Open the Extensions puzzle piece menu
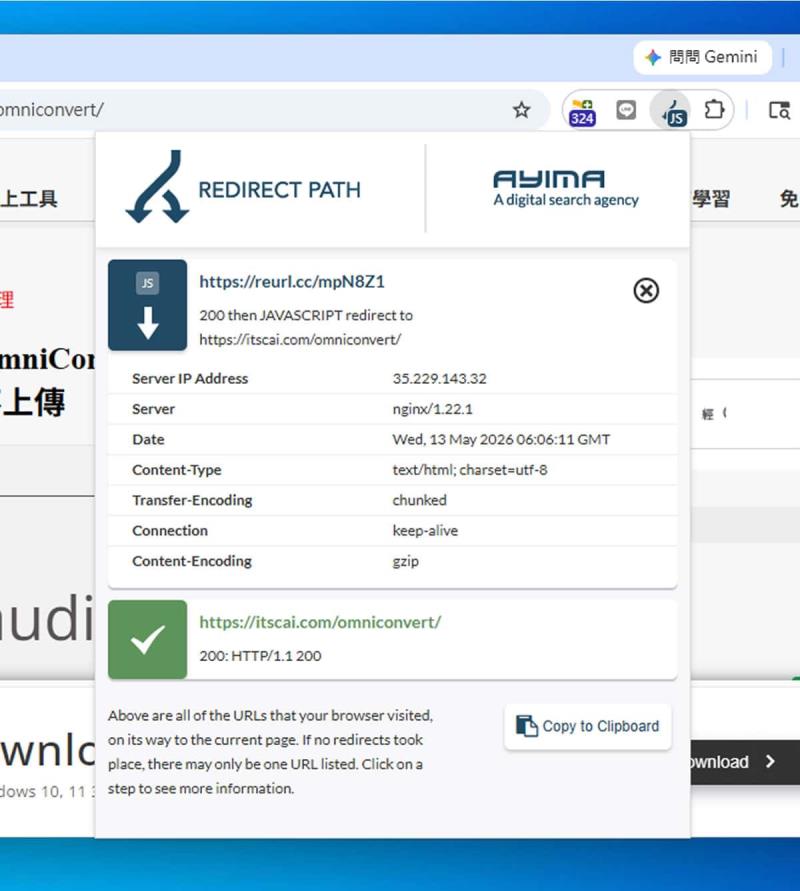The image size is (800, 891). tap(714, 110)
